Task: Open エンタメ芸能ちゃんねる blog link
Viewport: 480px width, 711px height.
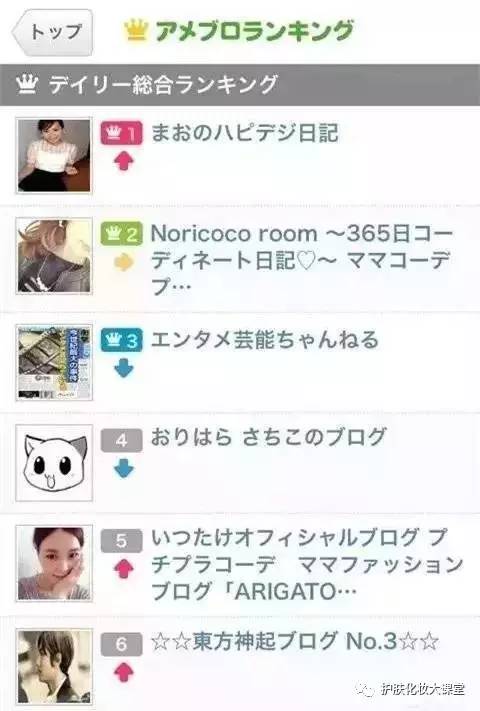Action: coord(265,340)
